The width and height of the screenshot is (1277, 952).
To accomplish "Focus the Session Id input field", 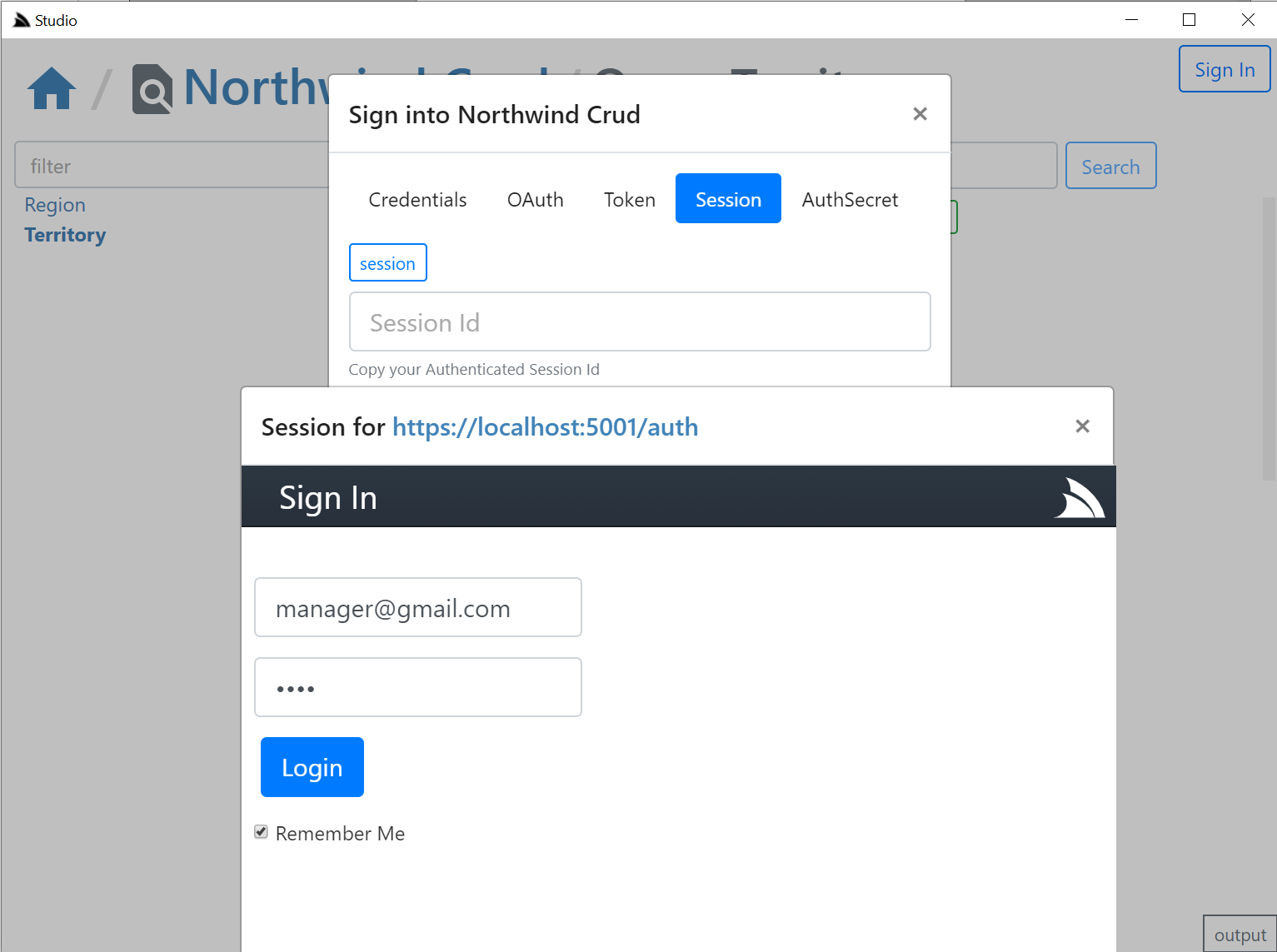I will tap(639, 322).
